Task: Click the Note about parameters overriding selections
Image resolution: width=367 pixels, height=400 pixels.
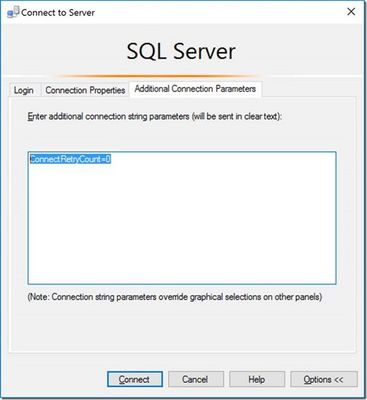Action: 175,297
